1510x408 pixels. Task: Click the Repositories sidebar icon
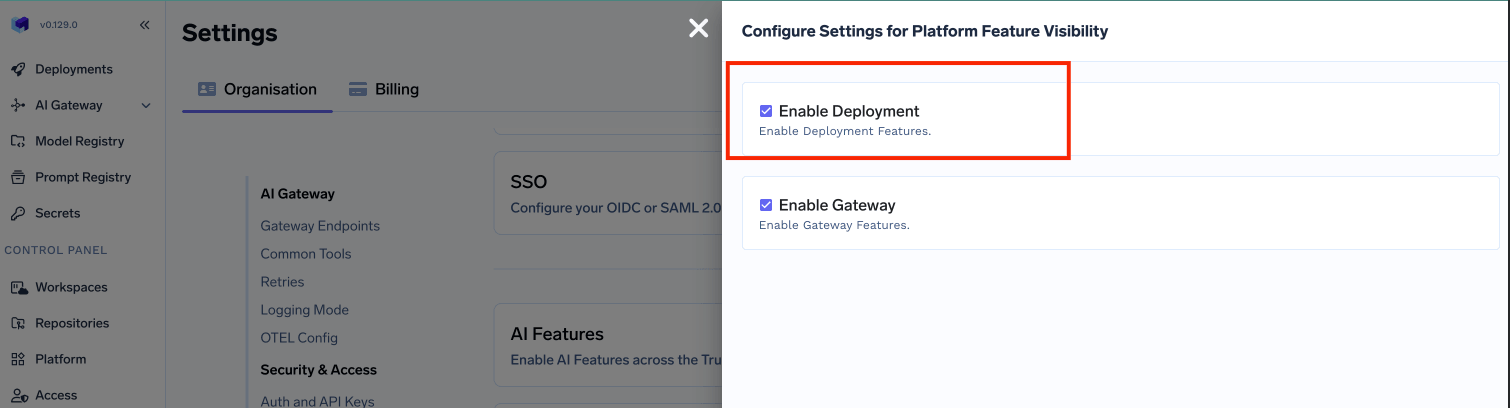click(18, 323)
